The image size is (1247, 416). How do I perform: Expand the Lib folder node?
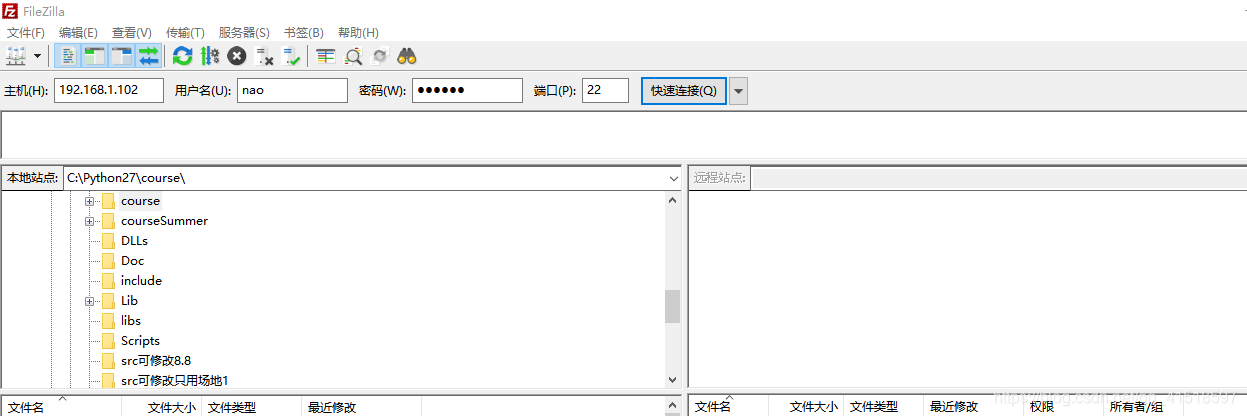90,301
